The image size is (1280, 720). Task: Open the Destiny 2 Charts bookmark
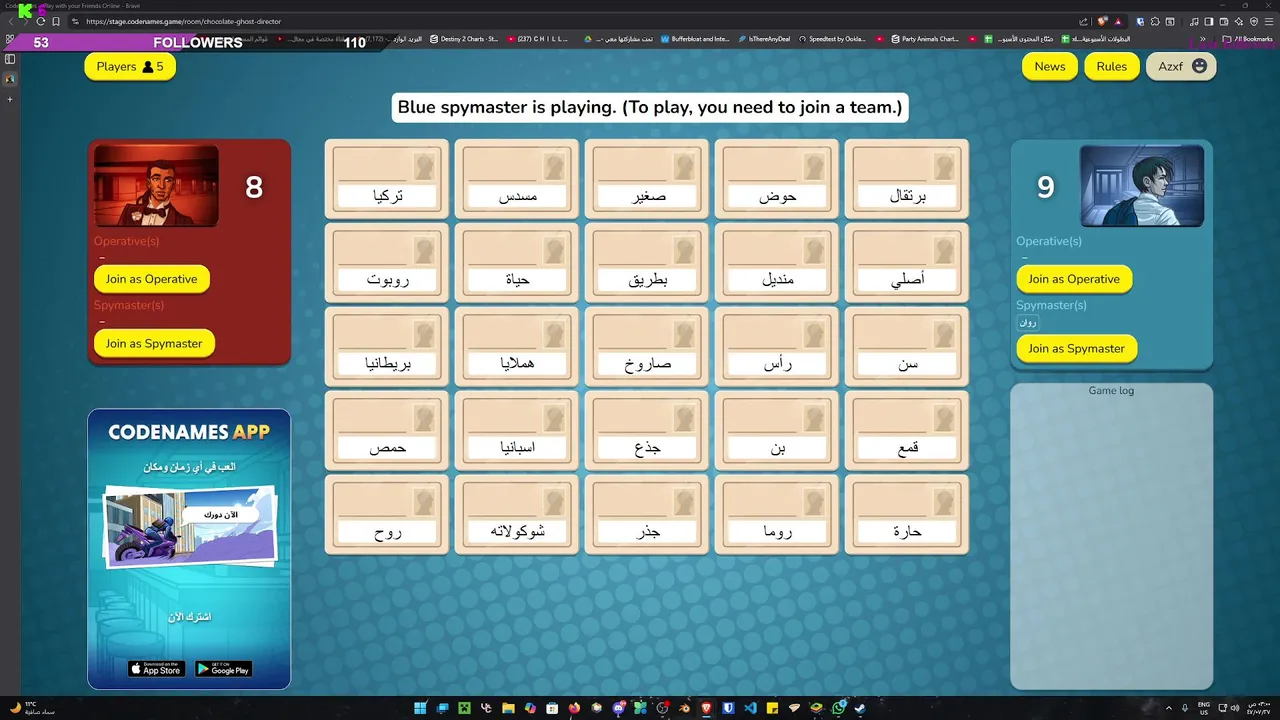pos(463,39)
